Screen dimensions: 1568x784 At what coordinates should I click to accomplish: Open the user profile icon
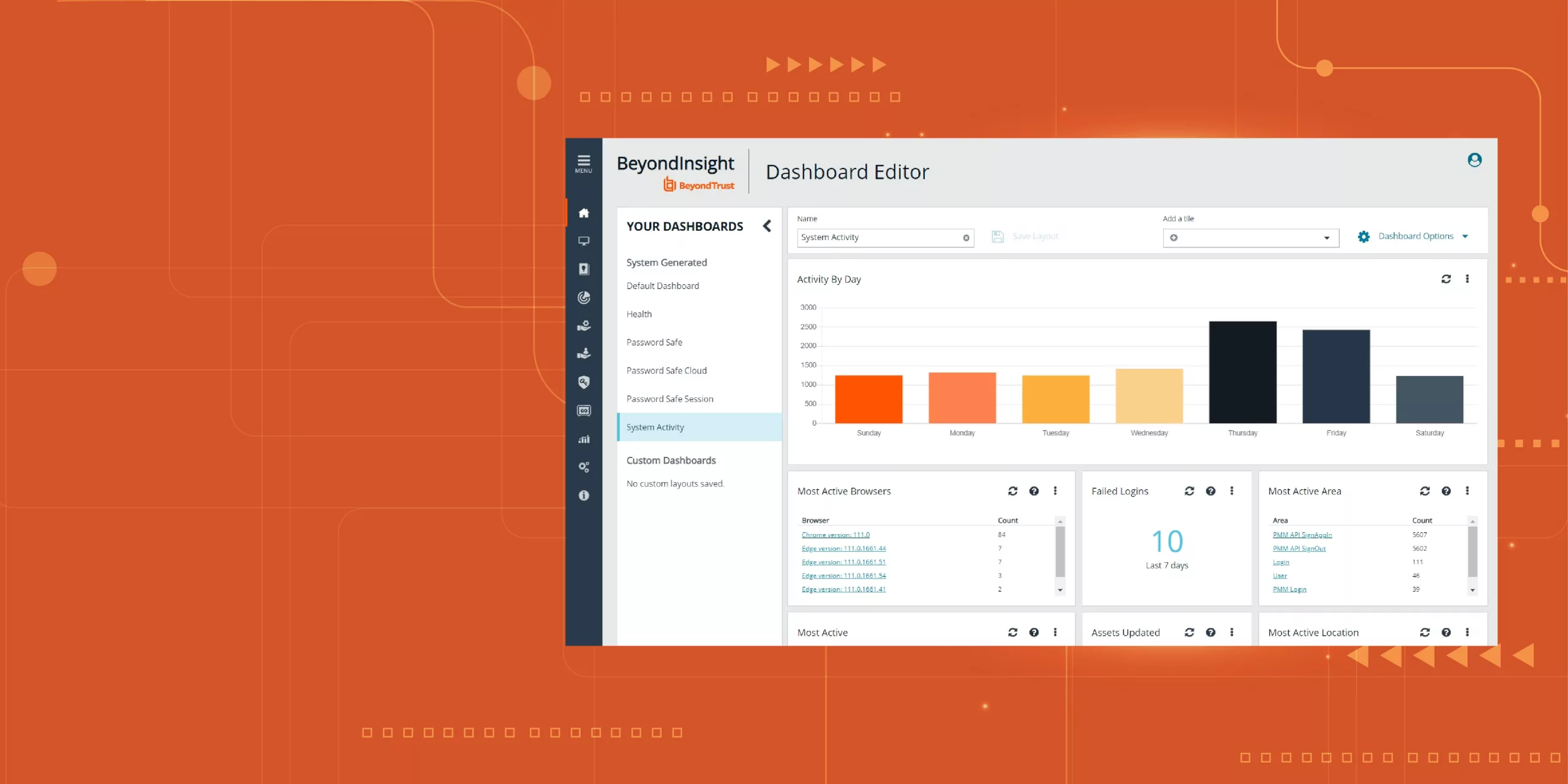(1474, 160)
